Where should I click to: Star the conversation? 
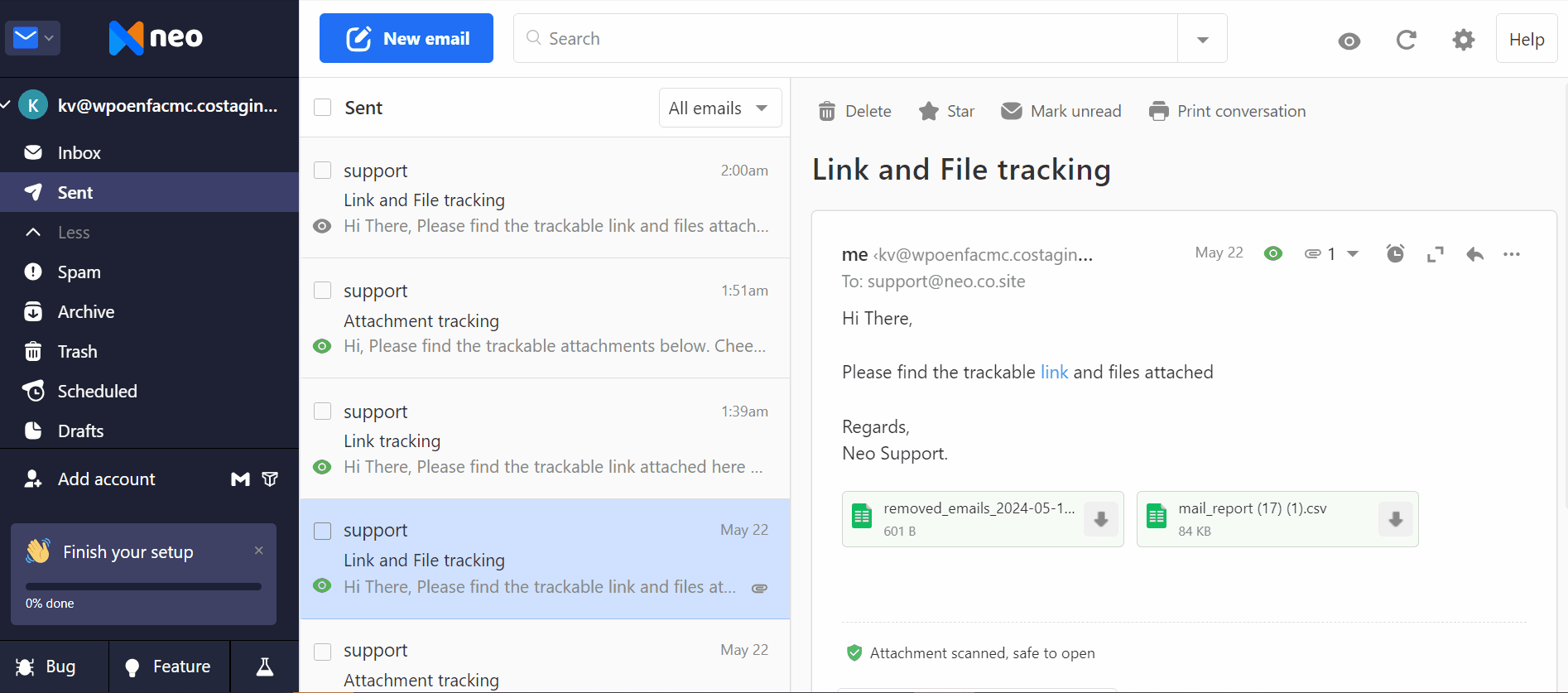tap(946, 111)
